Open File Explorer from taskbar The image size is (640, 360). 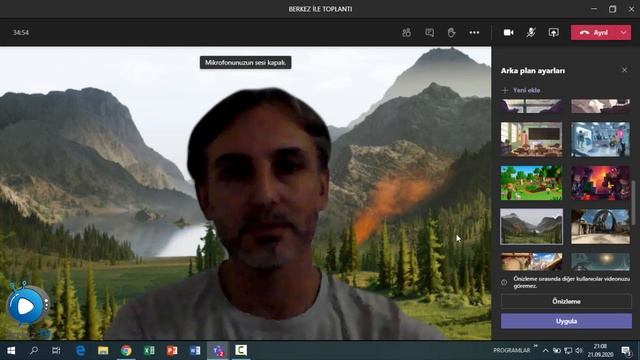pyautogui.click(x=103, y=351)
